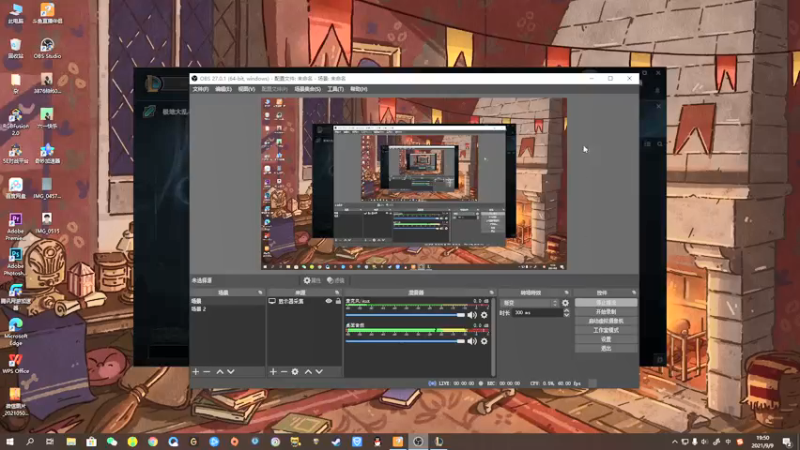Open the 帮助(H) menu in OBS

(x=359, y=89)
